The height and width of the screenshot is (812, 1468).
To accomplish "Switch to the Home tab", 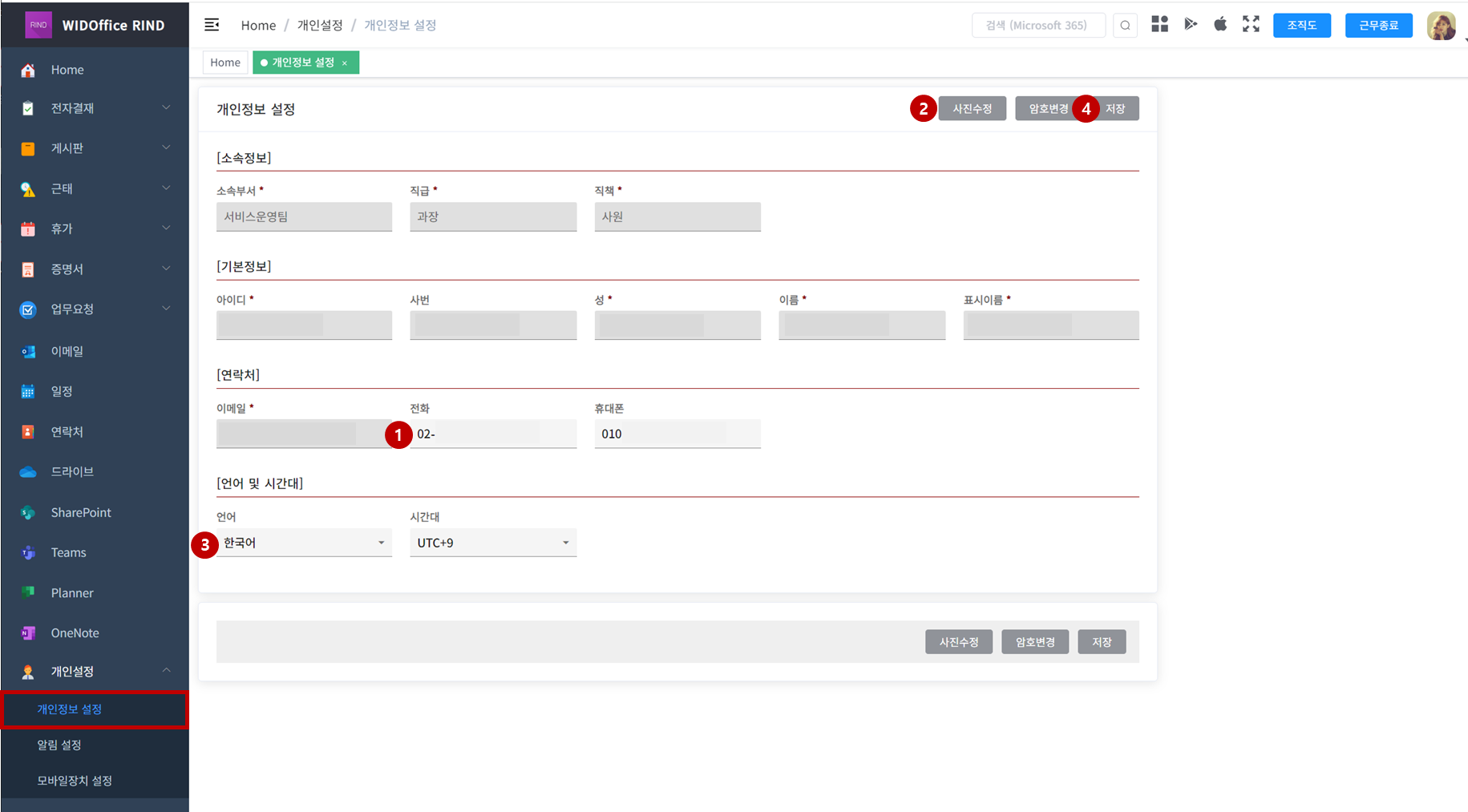I will [x=225, y=63].
